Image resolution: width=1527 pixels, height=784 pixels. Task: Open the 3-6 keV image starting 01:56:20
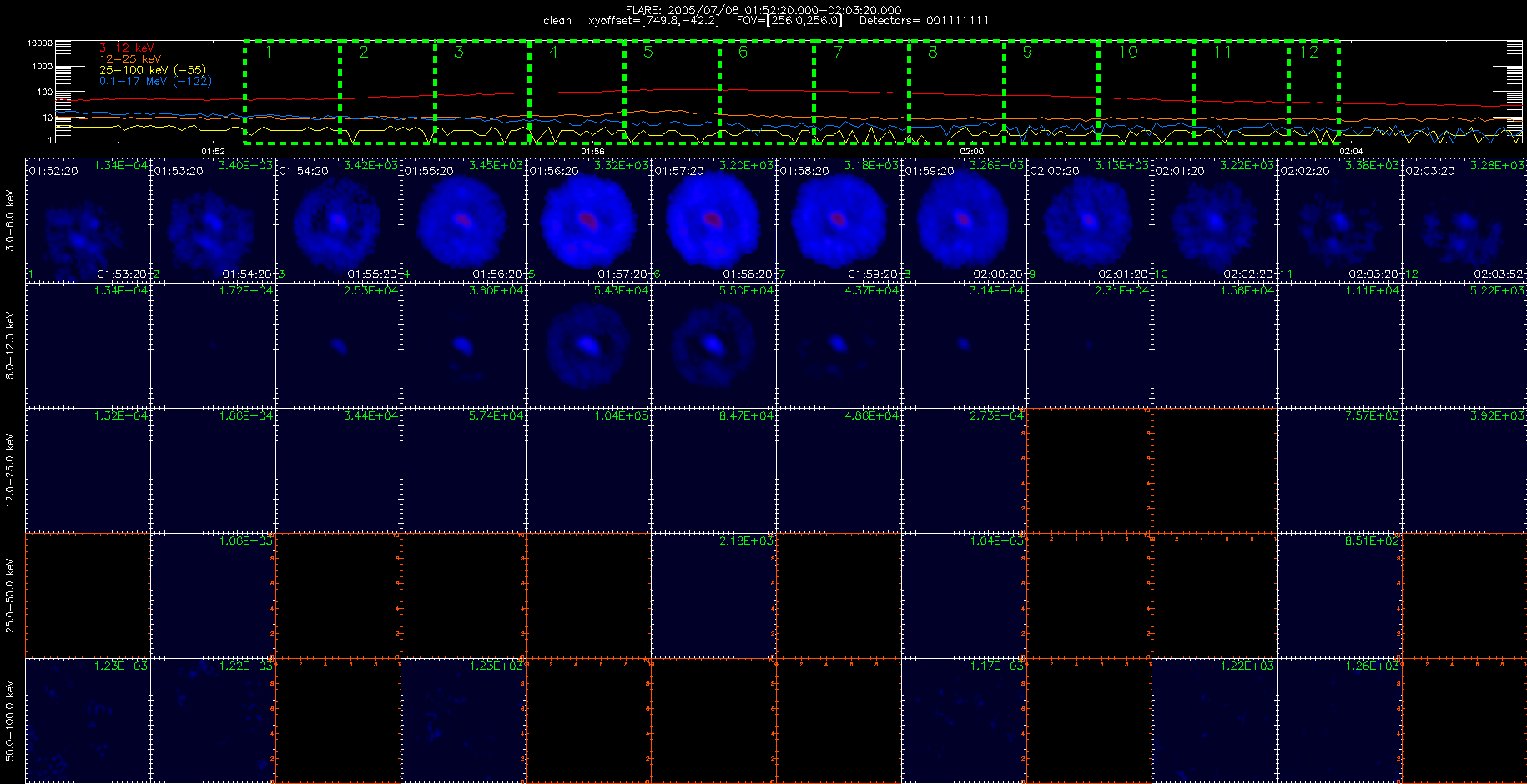coord(588,220)
